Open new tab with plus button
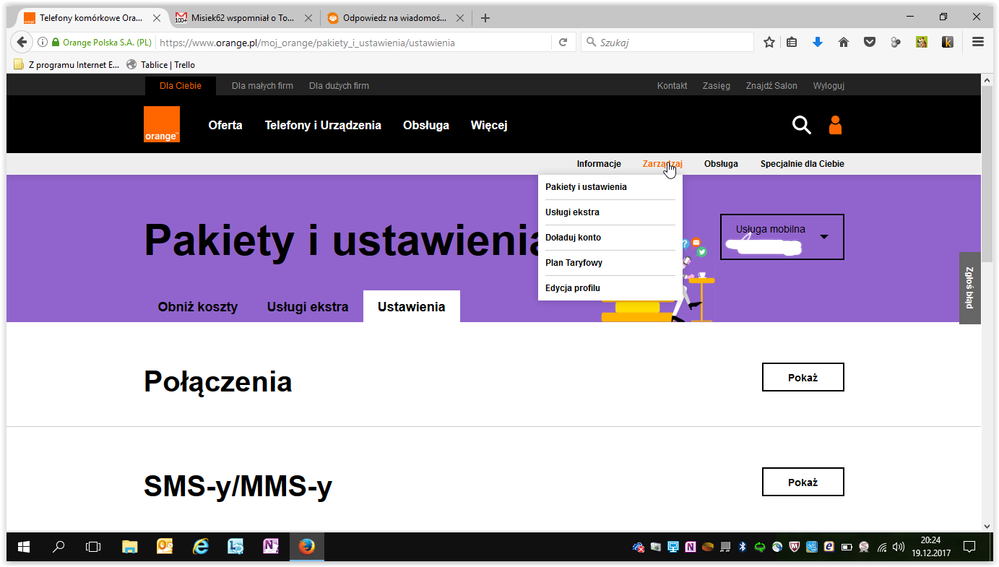999x567 pixels. coord(485,18)
